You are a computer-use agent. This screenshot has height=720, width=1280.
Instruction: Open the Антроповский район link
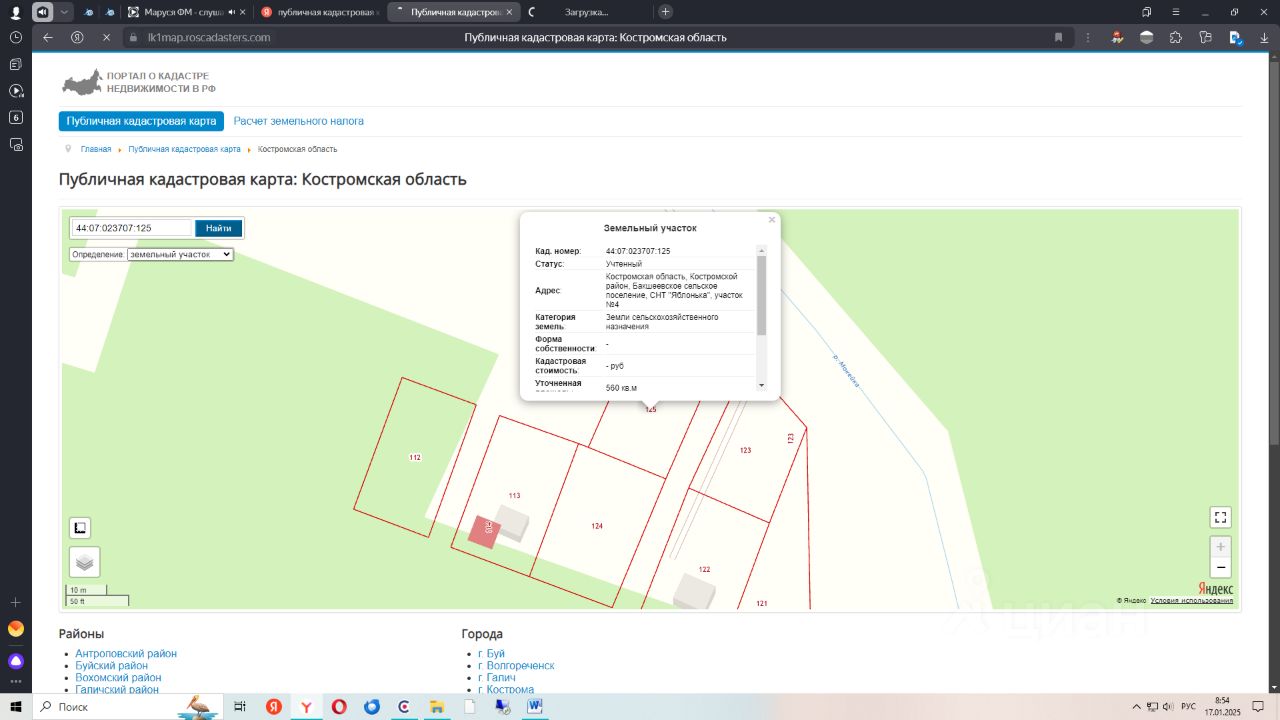tap(126, 654)
